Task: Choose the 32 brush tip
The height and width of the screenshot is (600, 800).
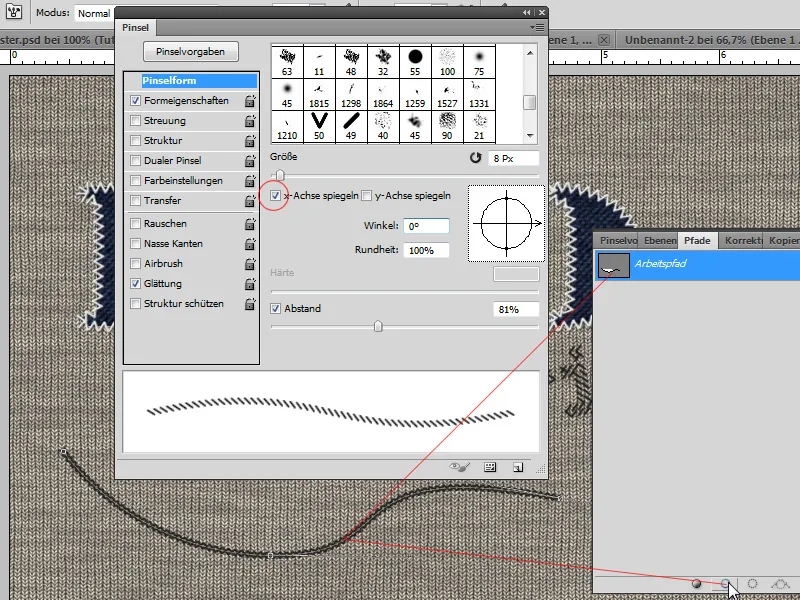Action: click(383, 62)
